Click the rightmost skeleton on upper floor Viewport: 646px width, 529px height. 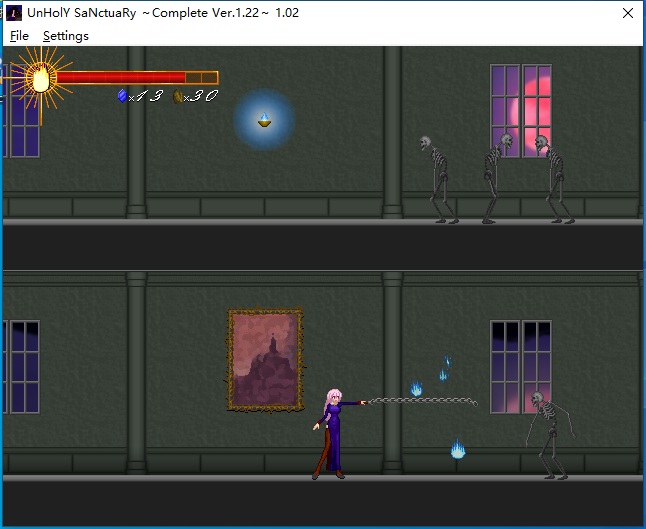point(553,178)
